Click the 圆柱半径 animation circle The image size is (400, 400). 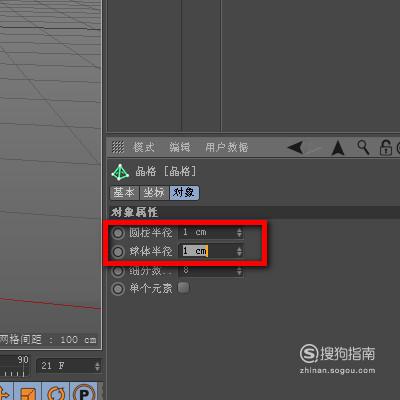tap(118, 233)
